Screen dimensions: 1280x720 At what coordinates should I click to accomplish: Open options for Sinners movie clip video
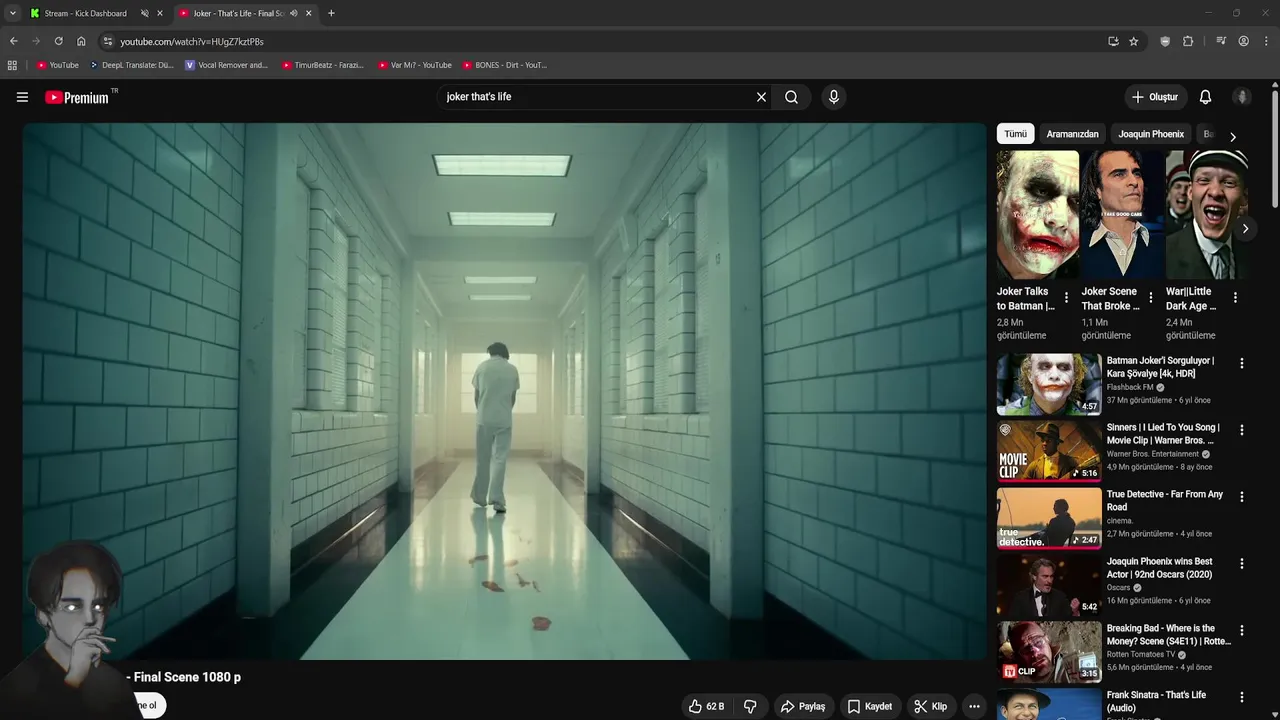point(1242,430)
